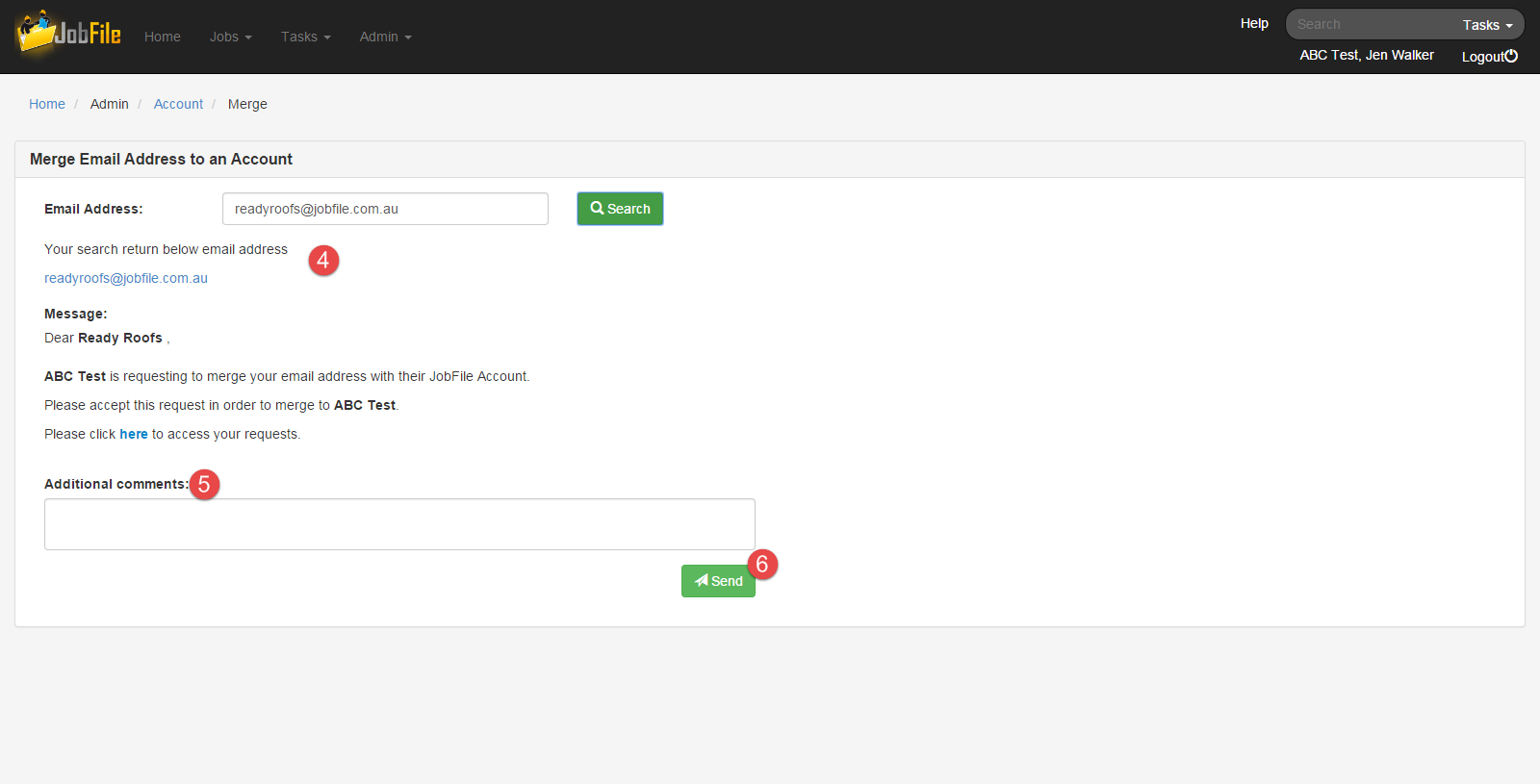Click the Email Address input field
The image size is (1540, 784).
click(x=385, y=209)
